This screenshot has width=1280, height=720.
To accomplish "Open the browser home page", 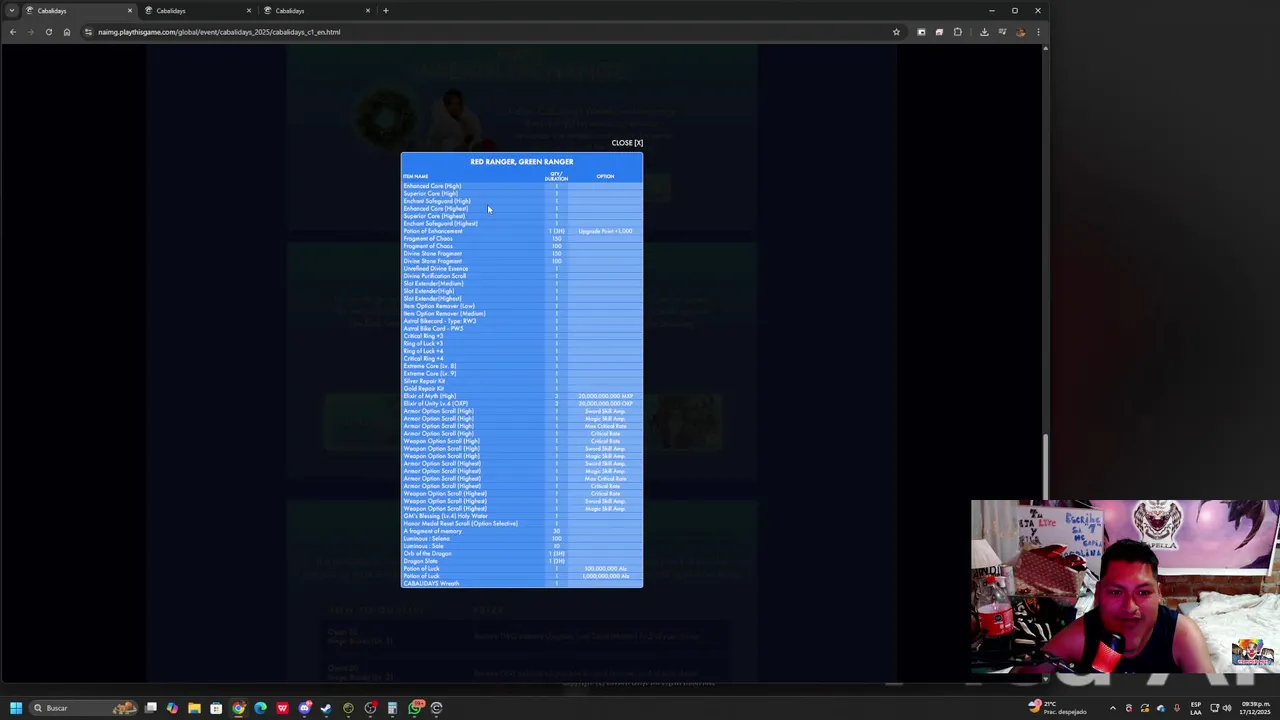I will (x=66, y=32).
